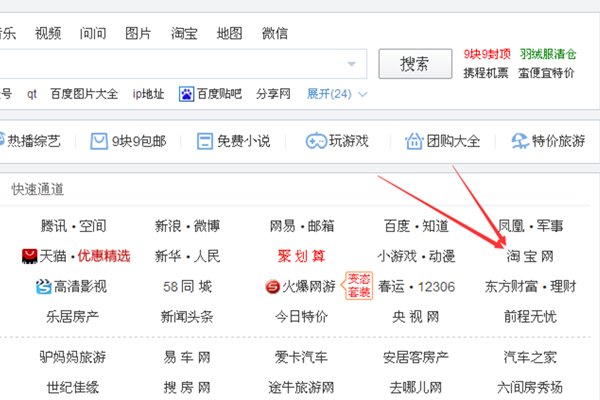Open the 凤凰·军事 link

[x=531, y=226]
